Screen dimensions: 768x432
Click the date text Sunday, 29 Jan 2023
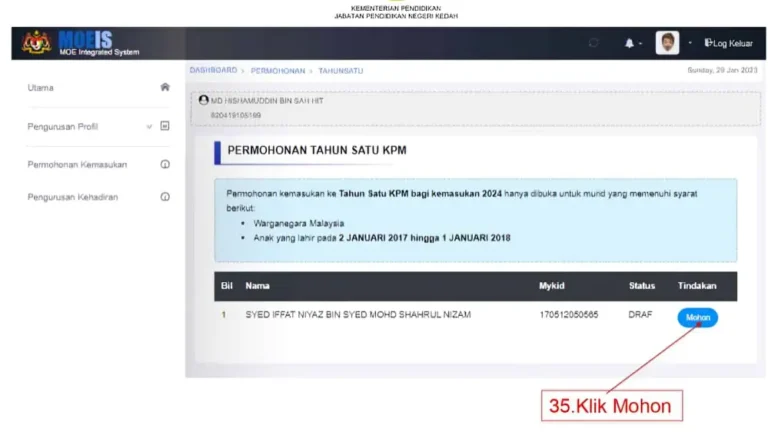coord(722,70)
